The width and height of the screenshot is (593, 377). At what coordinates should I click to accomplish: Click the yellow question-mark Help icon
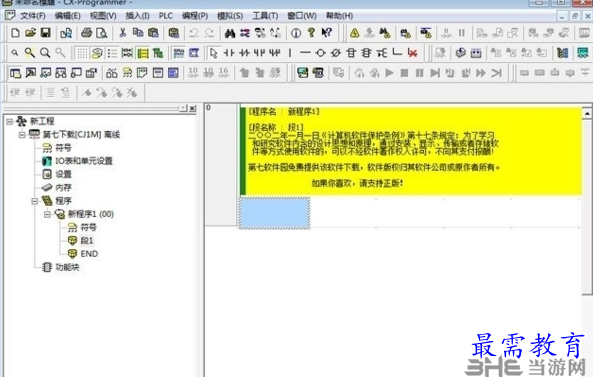[x=311, y=33]
